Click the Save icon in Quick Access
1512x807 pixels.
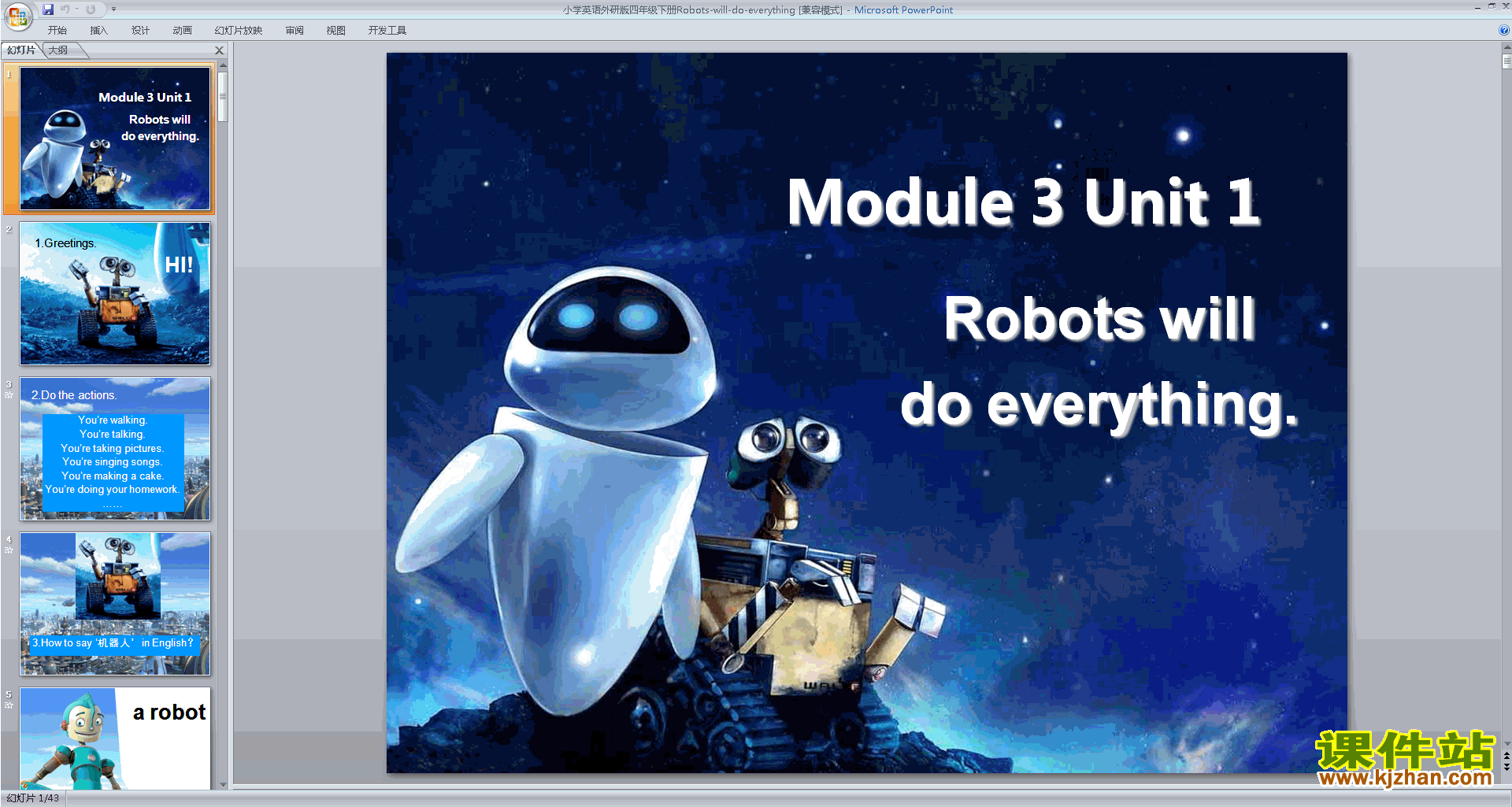(48, 9)
